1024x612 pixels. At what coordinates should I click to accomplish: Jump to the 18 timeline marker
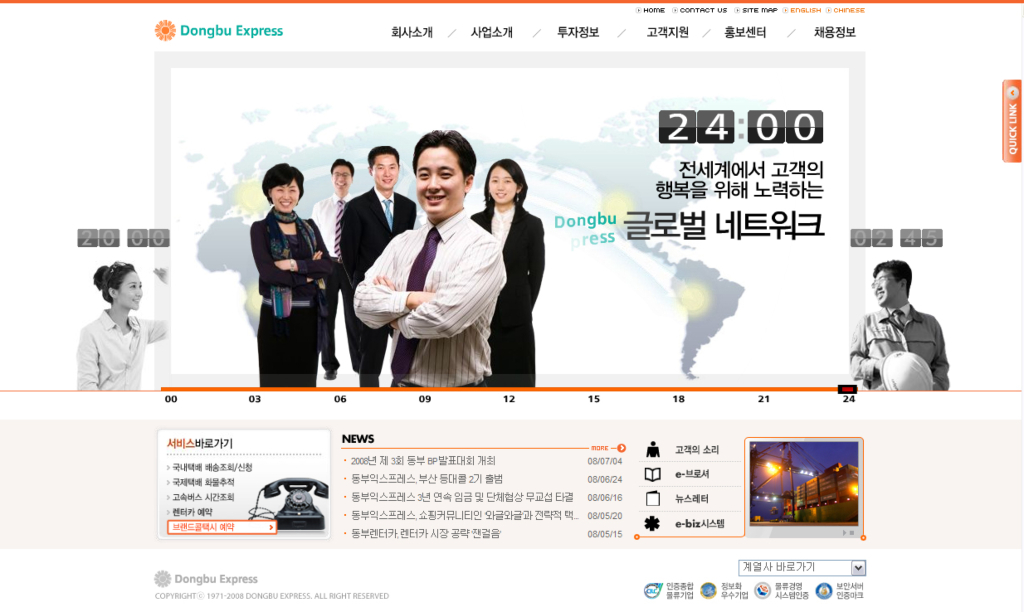point(679,399)
